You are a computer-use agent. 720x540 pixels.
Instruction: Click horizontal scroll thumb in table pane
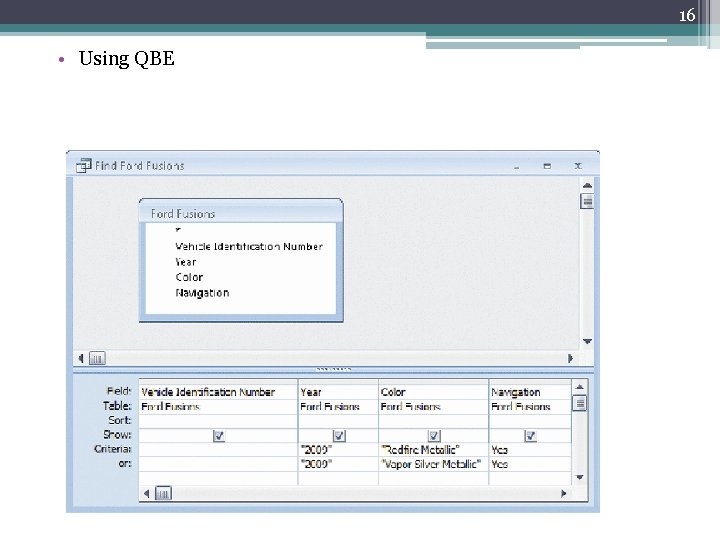point(97,358)
